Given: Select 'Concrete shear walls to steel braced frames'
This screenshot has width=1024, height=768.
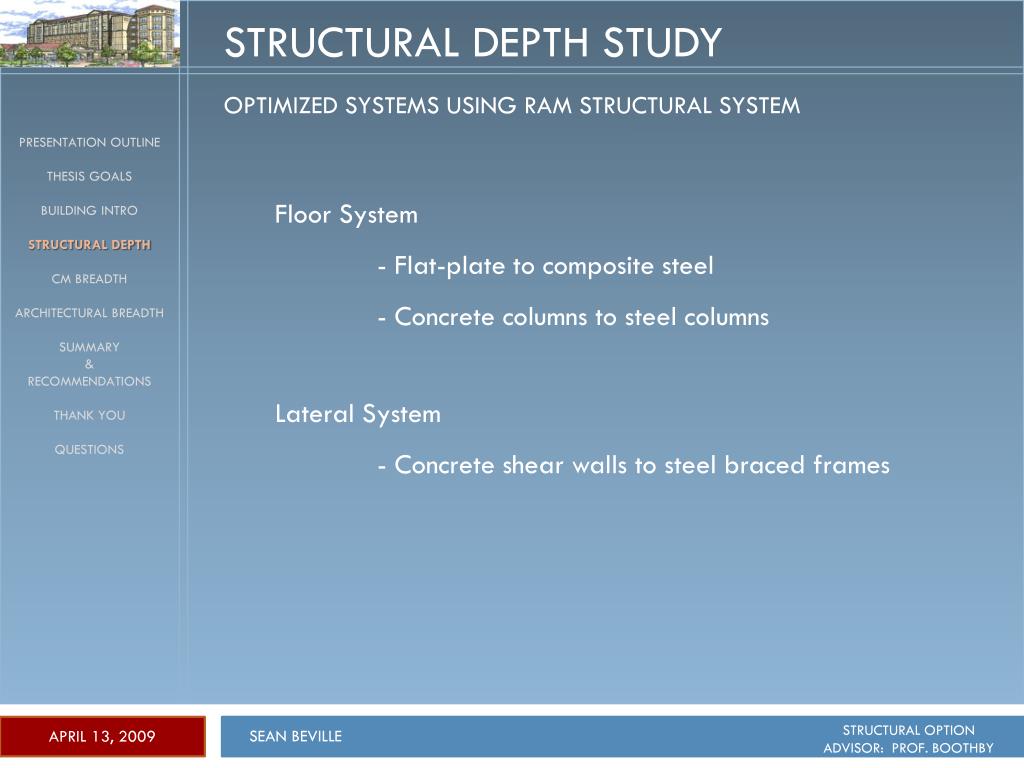Looking at the screenshot, I should pyautogui.click(x=633, y=465).
